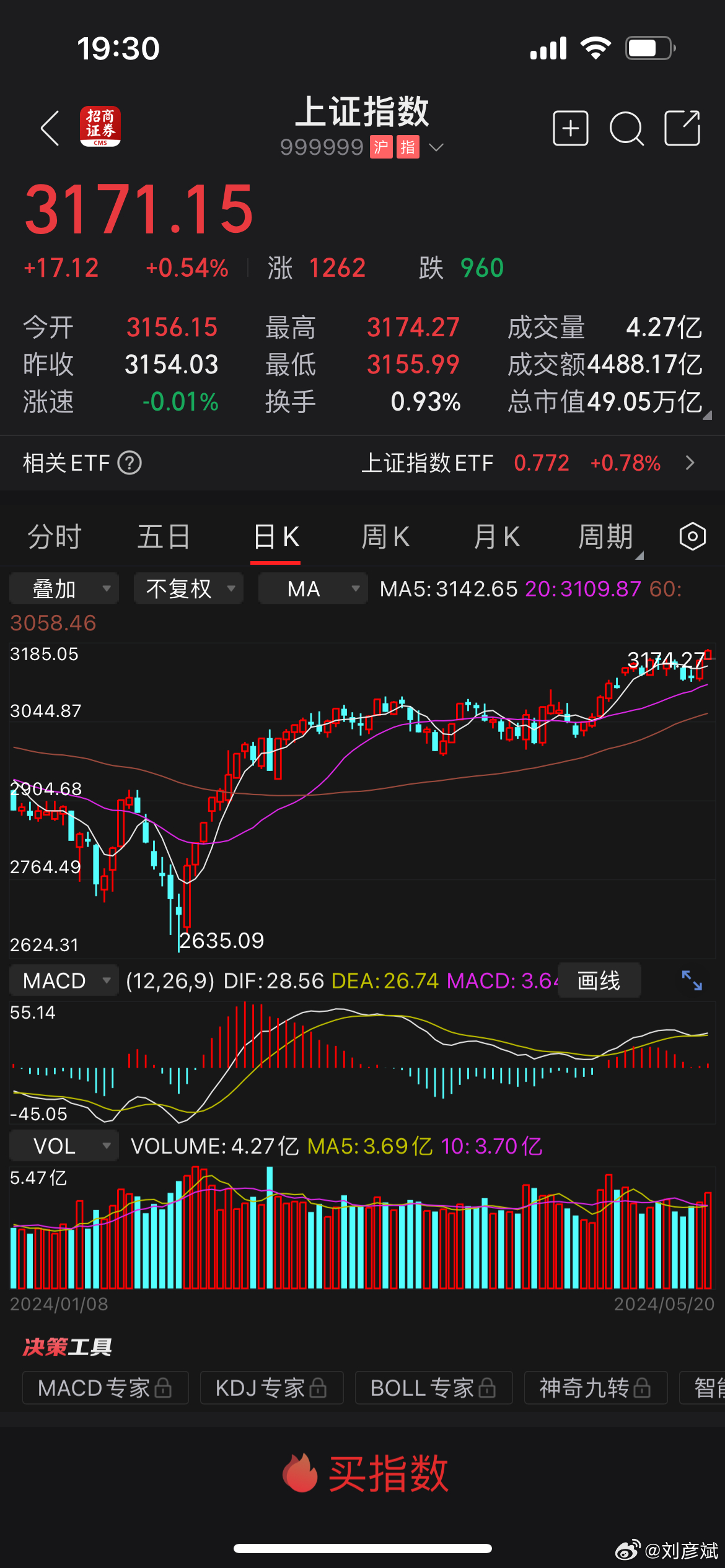
Task: Select the 月K tab
Action: [x=496, y=536]
